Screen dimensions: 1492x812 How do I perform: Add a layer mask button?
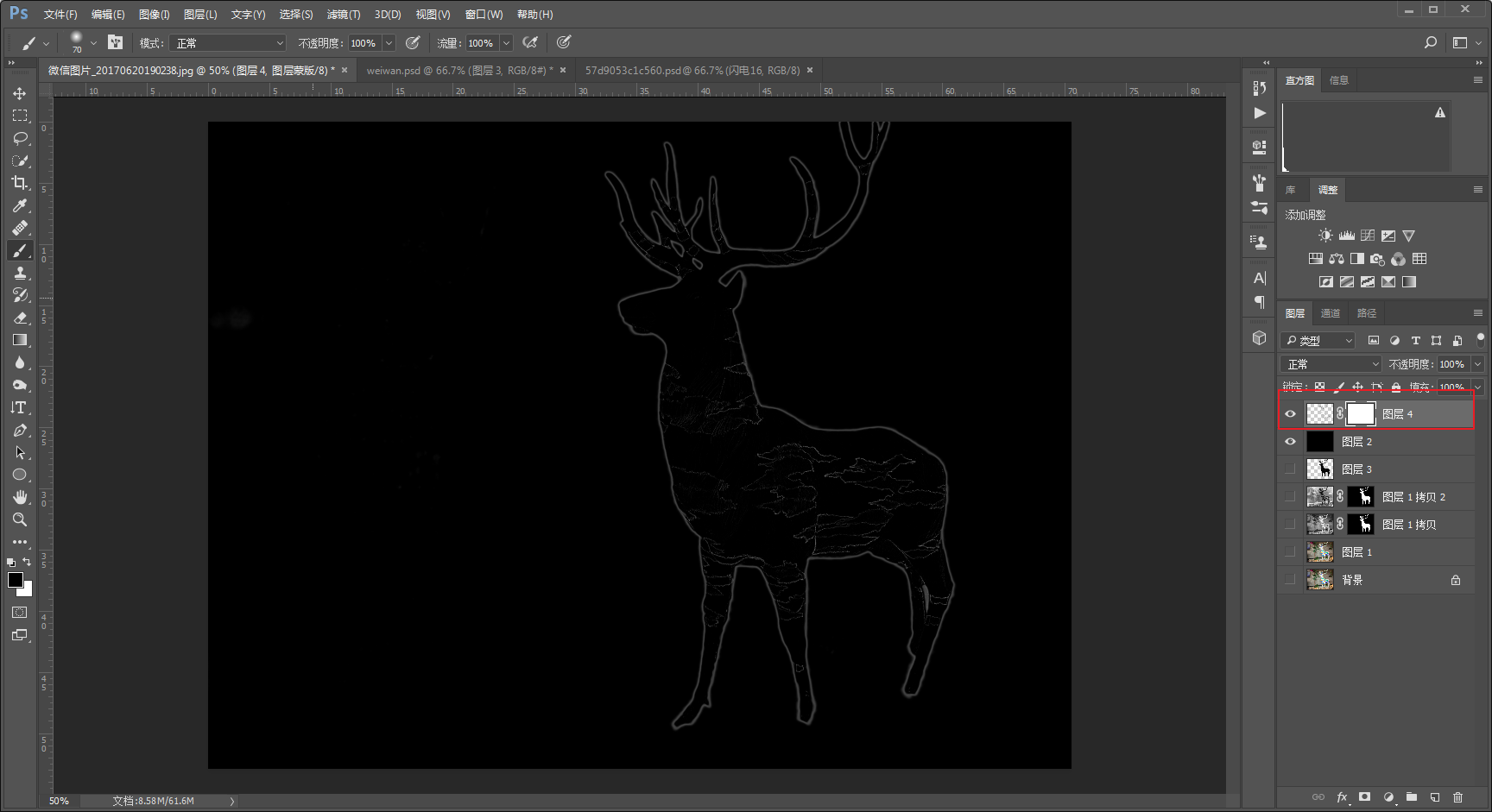click(1364, 797)
